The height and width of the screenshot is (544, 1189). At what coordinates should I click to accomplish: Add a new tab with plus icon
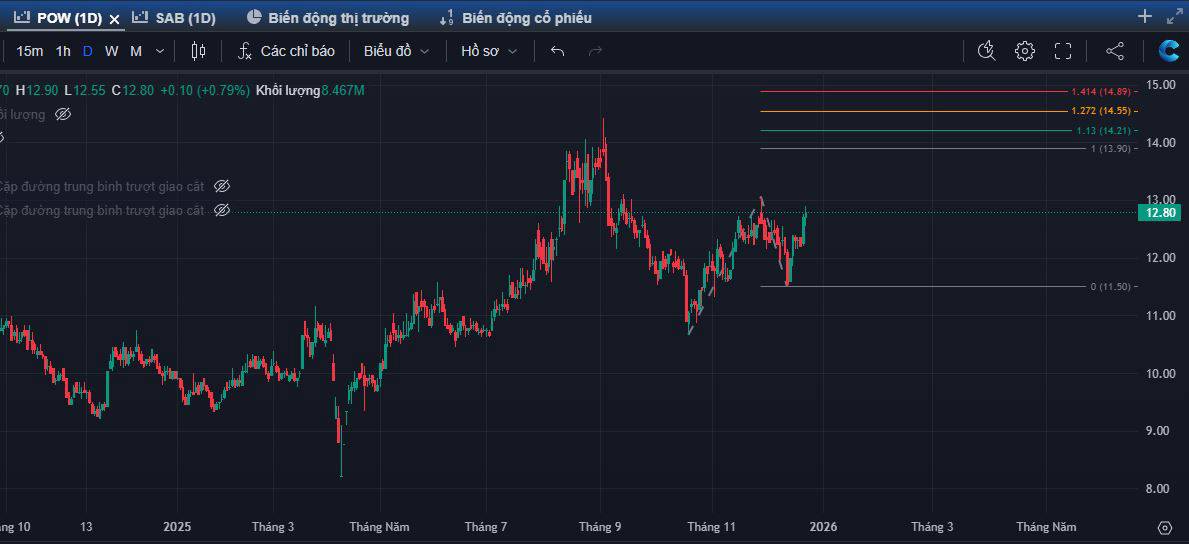point(1145,16)
